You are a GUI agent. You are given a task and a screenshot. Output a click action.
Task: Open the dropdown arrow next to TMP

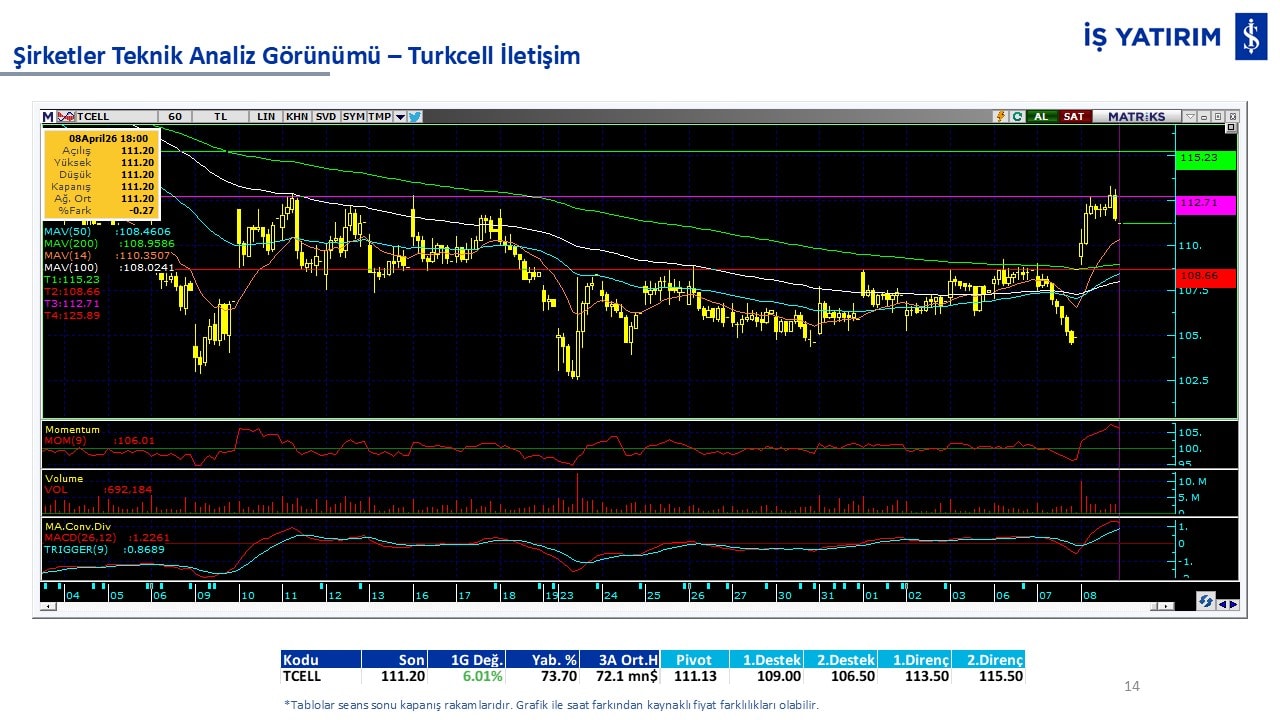point(400,117)
